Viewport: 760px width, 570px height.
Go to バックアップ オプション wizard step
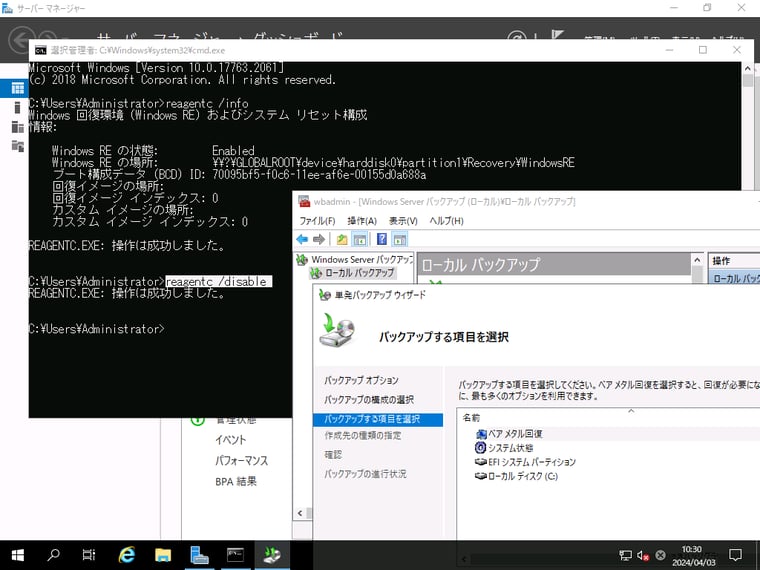(x=361, y=380)
